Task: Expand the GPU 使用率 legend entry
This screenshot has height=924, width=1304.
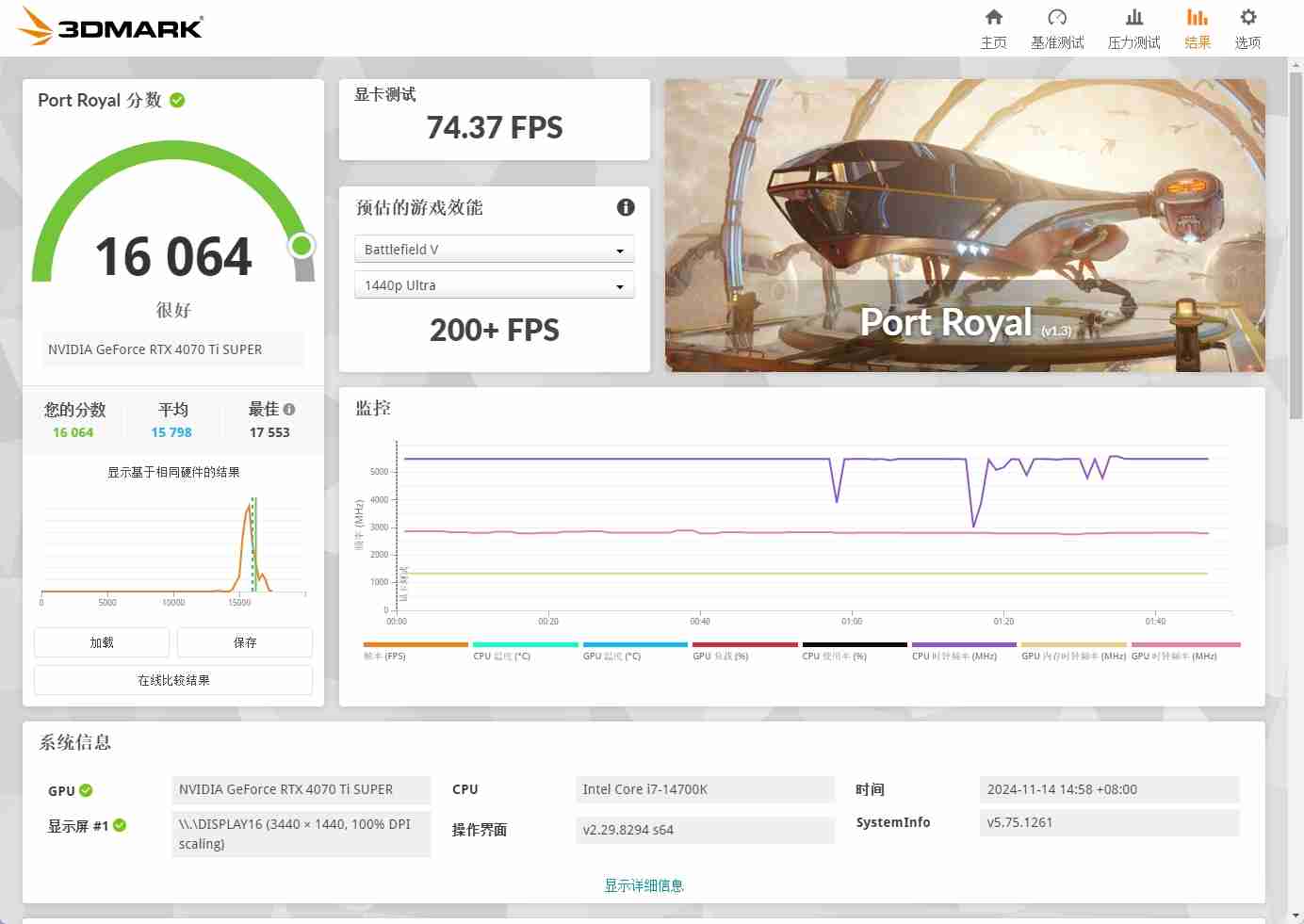Action: point(833,650)
